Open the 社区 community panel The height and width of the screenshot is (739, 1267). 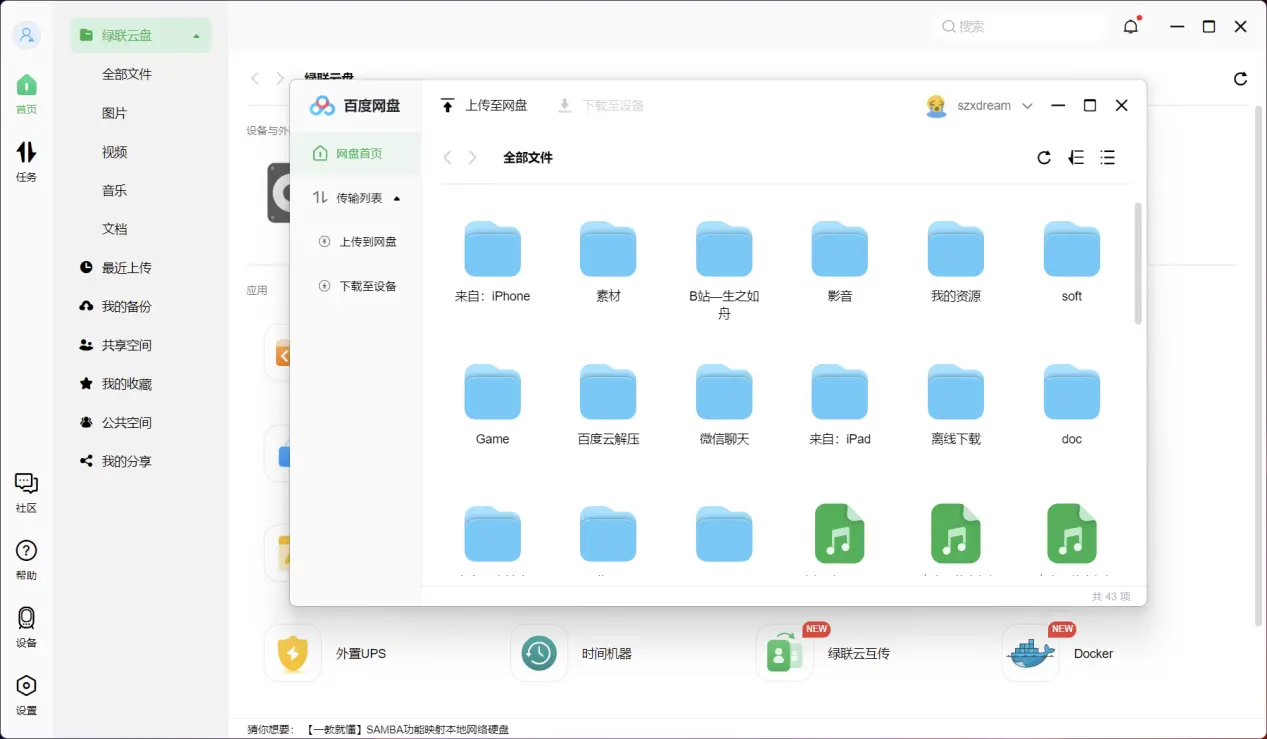(26, 492)
